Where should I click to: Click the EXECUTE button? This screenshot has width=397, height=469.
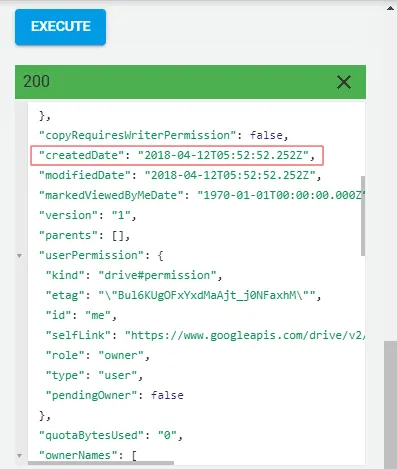pyautogui.click(x=60, y=27)
